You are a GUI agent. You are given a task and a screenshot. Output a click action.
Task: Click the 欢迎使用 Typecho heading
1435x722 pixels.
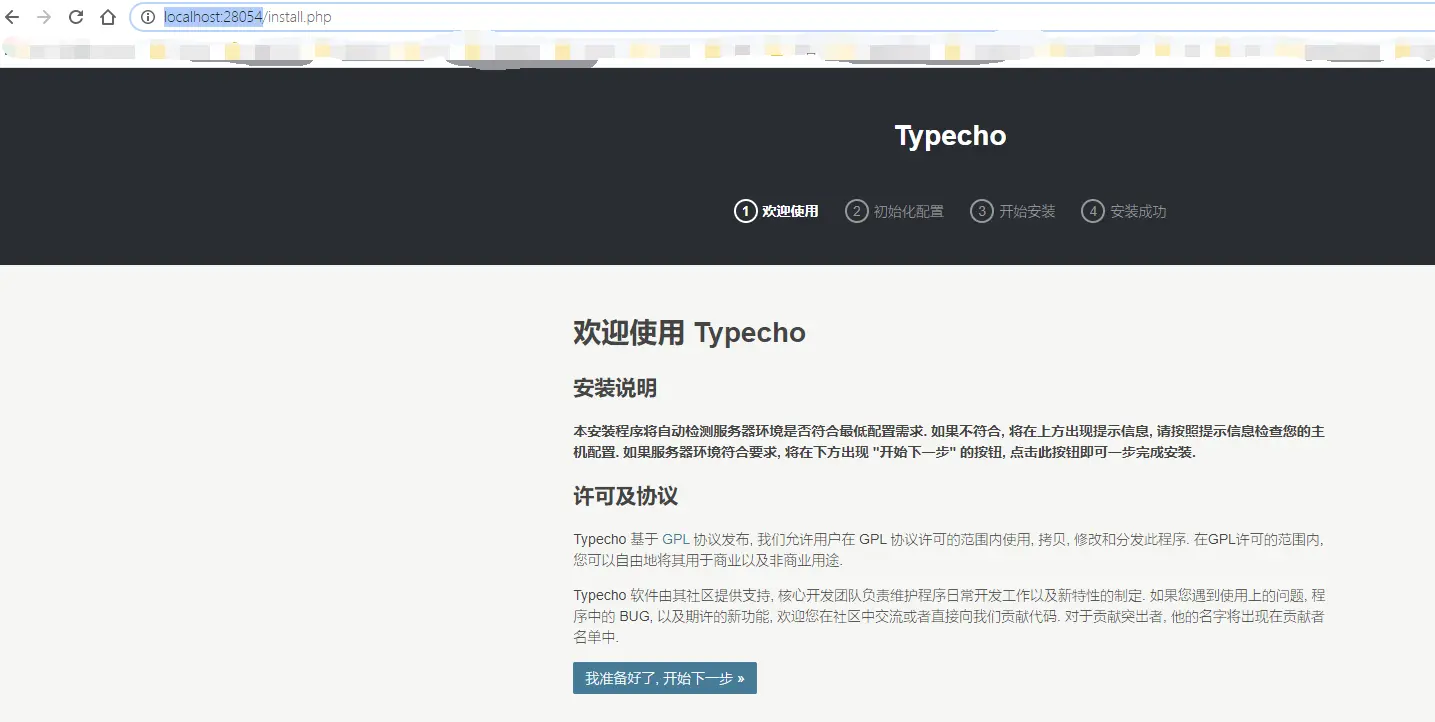click(689, 332)
